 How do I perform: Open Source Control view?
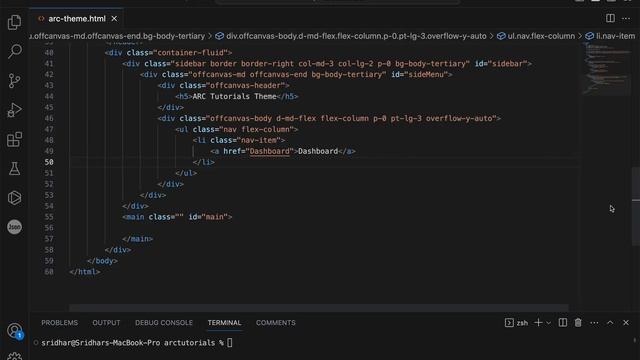(x=14, y=80)
